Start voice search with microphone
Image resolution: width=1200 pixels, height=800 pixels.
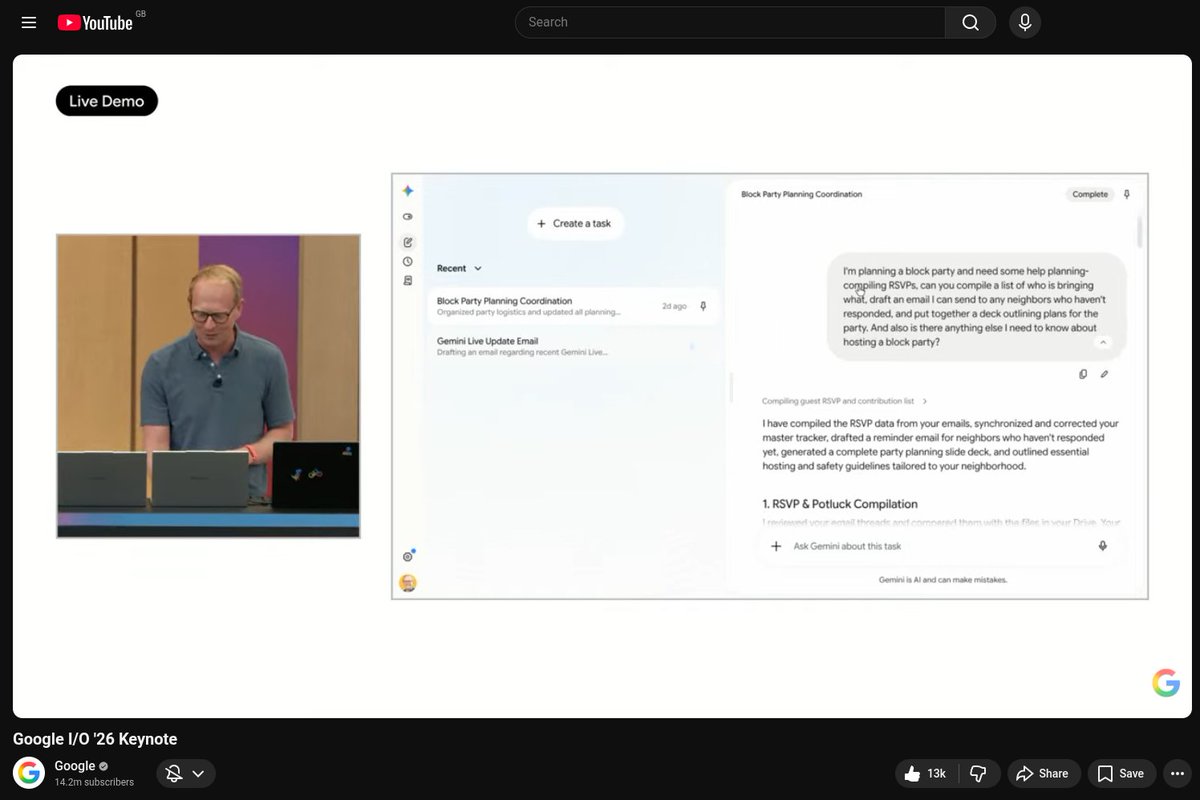pos(1025,22)
